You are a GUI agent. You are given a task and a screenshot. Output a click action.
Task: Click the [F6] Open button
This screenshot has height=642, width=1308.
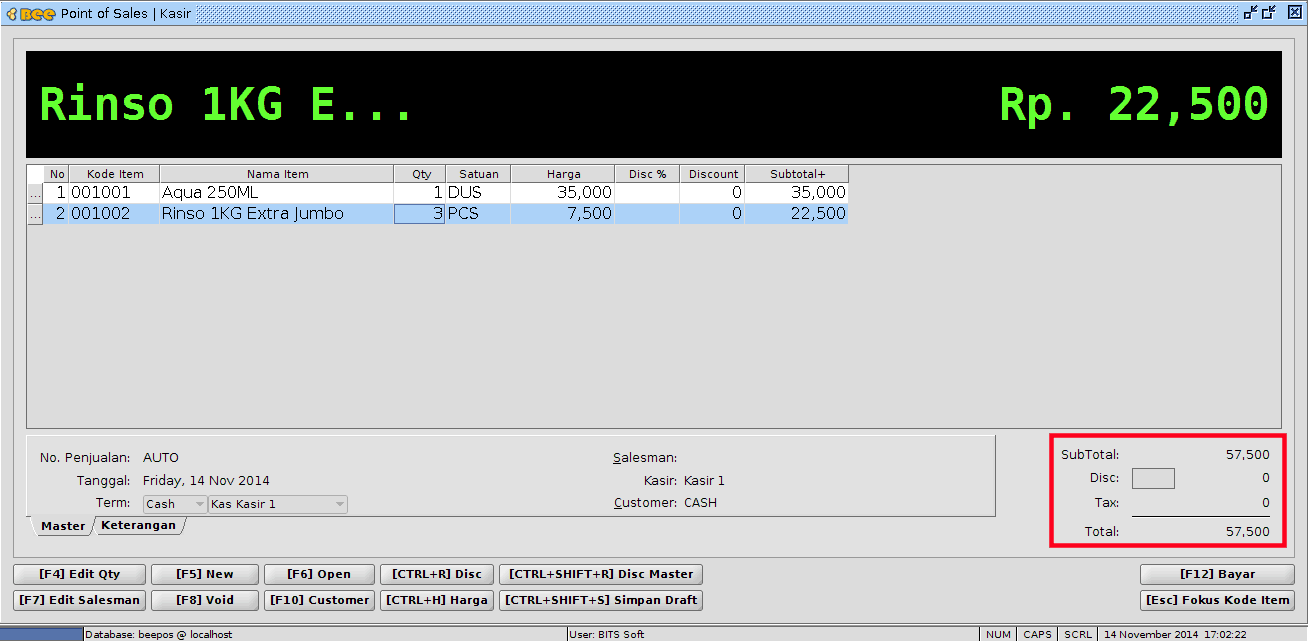319,574
